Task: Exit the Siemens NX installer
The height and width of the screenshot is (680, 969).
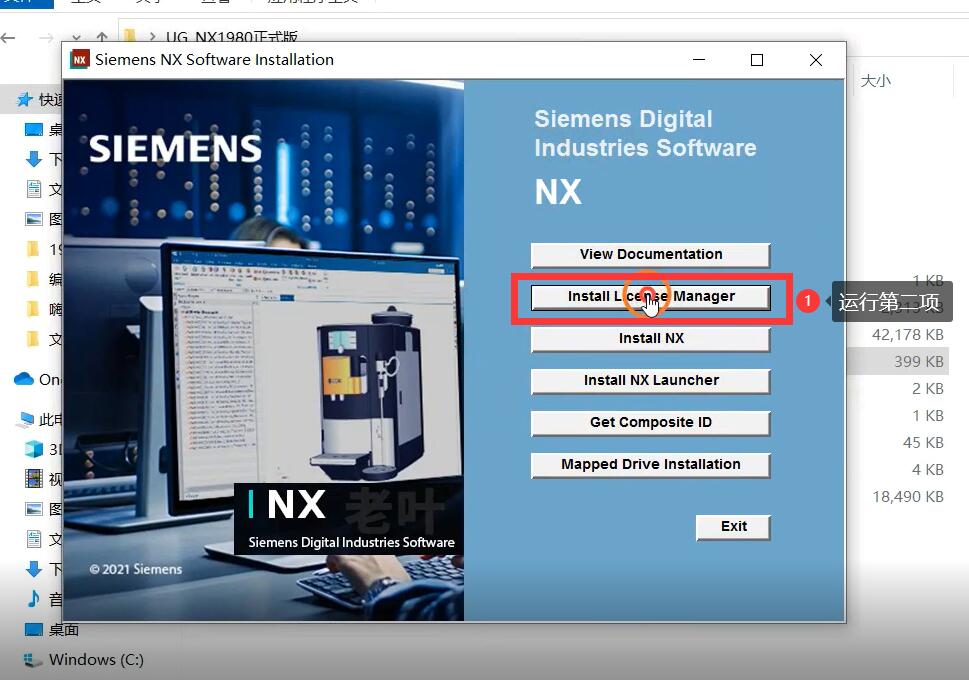Action: tap(733, 527)
